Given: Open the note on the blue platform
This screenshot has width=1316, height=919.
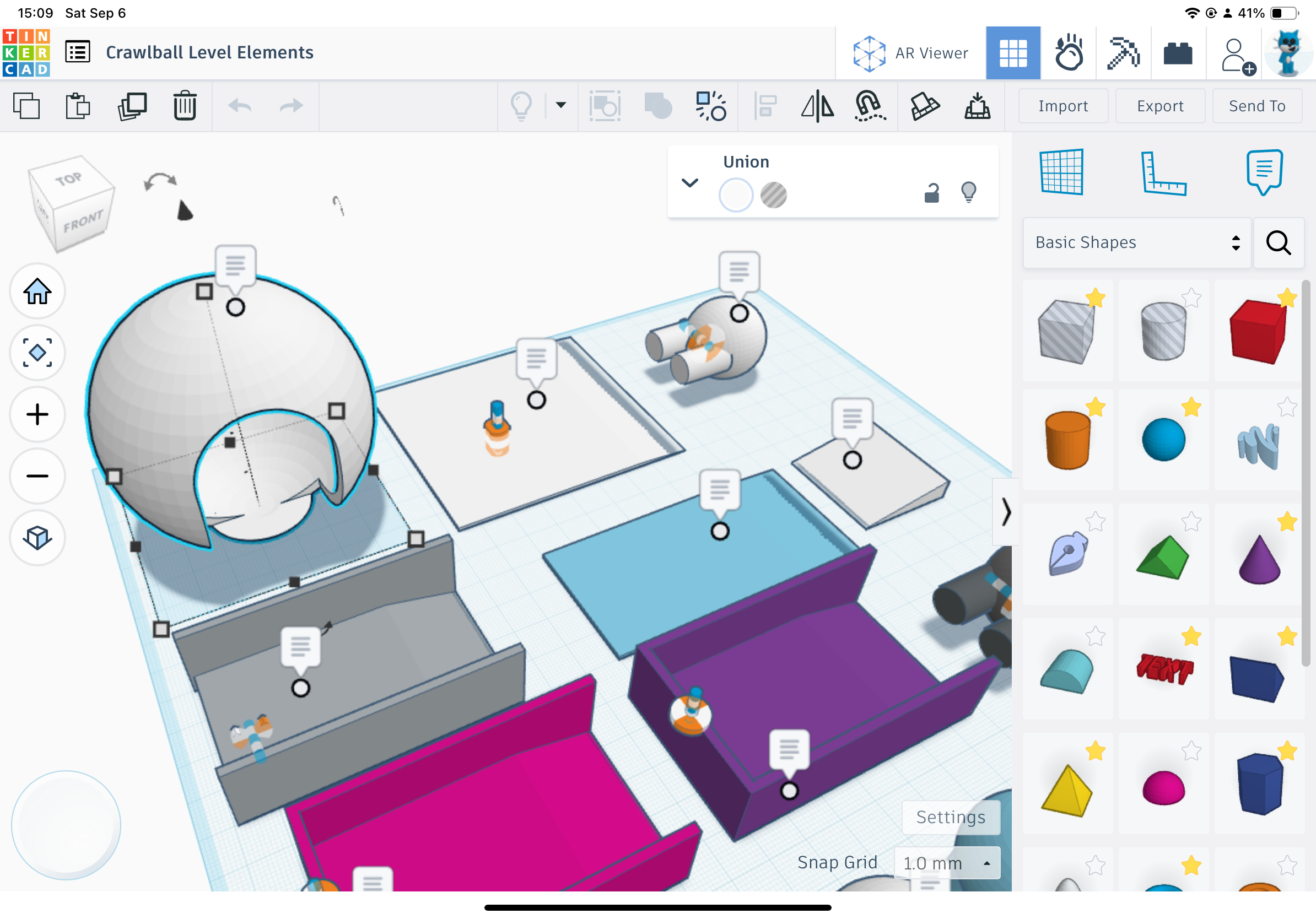Looking at the screenshot, I should [x=719, y=490].
